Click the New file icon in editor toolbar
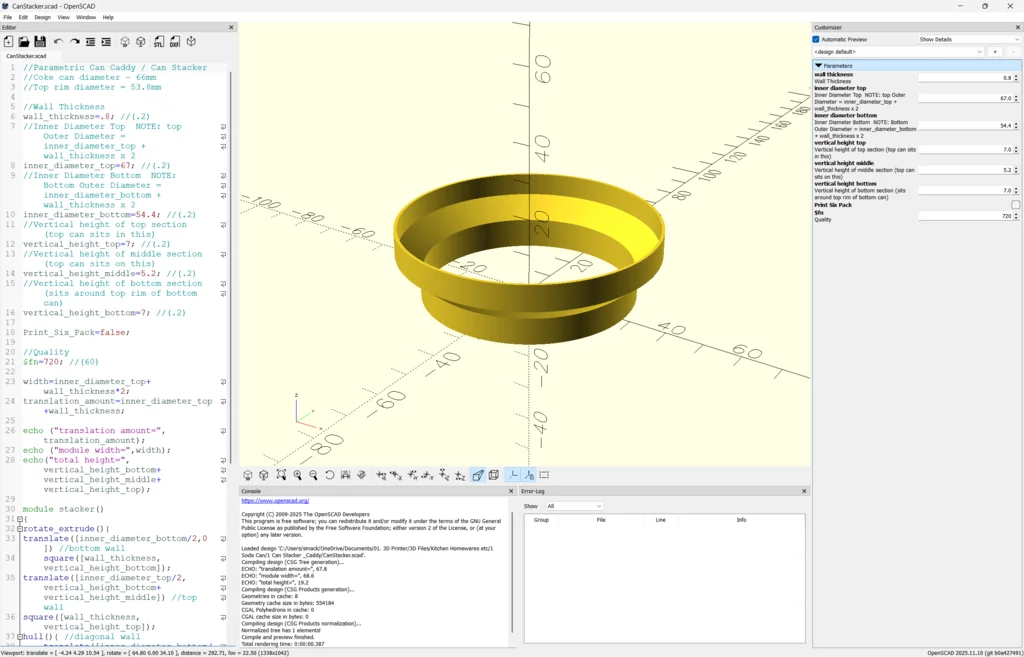Viewport: 1024px width, 657px height. (9, 42)
